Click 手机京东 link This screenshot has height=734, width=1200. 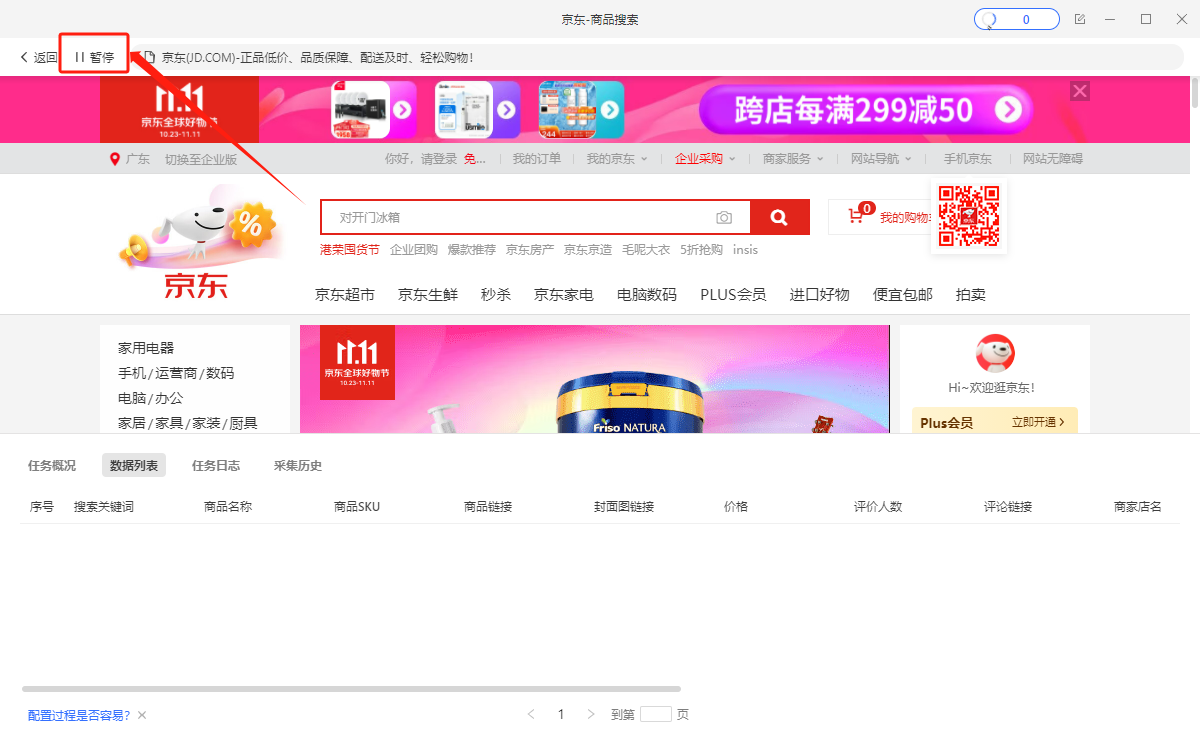click(968, 159)
